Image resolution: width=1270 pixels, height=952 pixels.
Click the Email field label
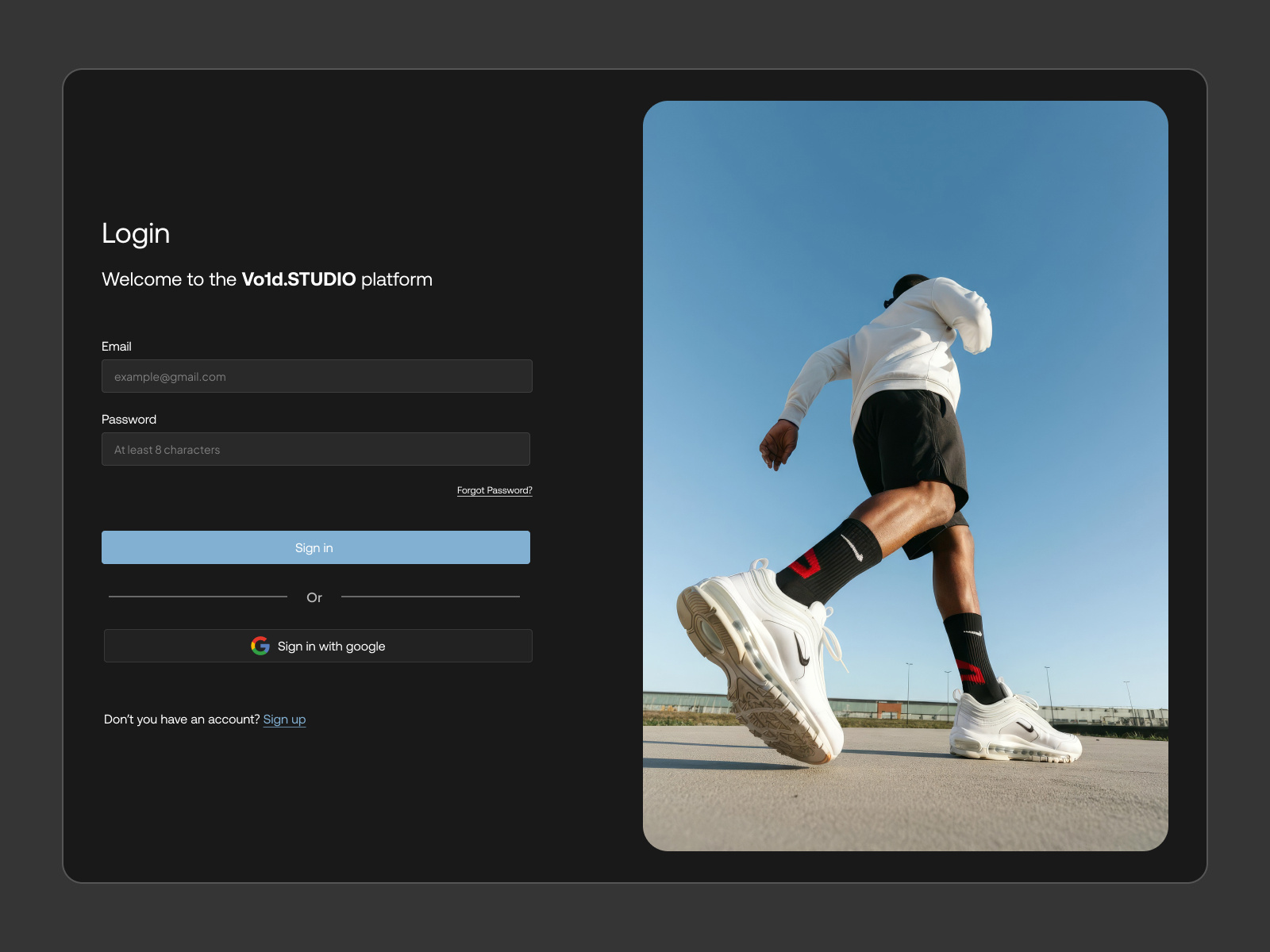pyautogui.click(x=117, y=346)
